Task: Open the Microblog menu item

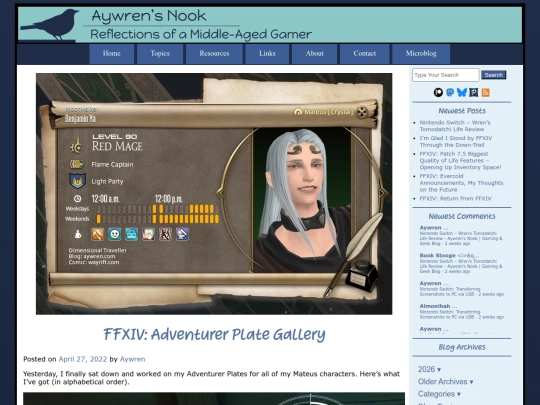Action: [x=421, y=54]
